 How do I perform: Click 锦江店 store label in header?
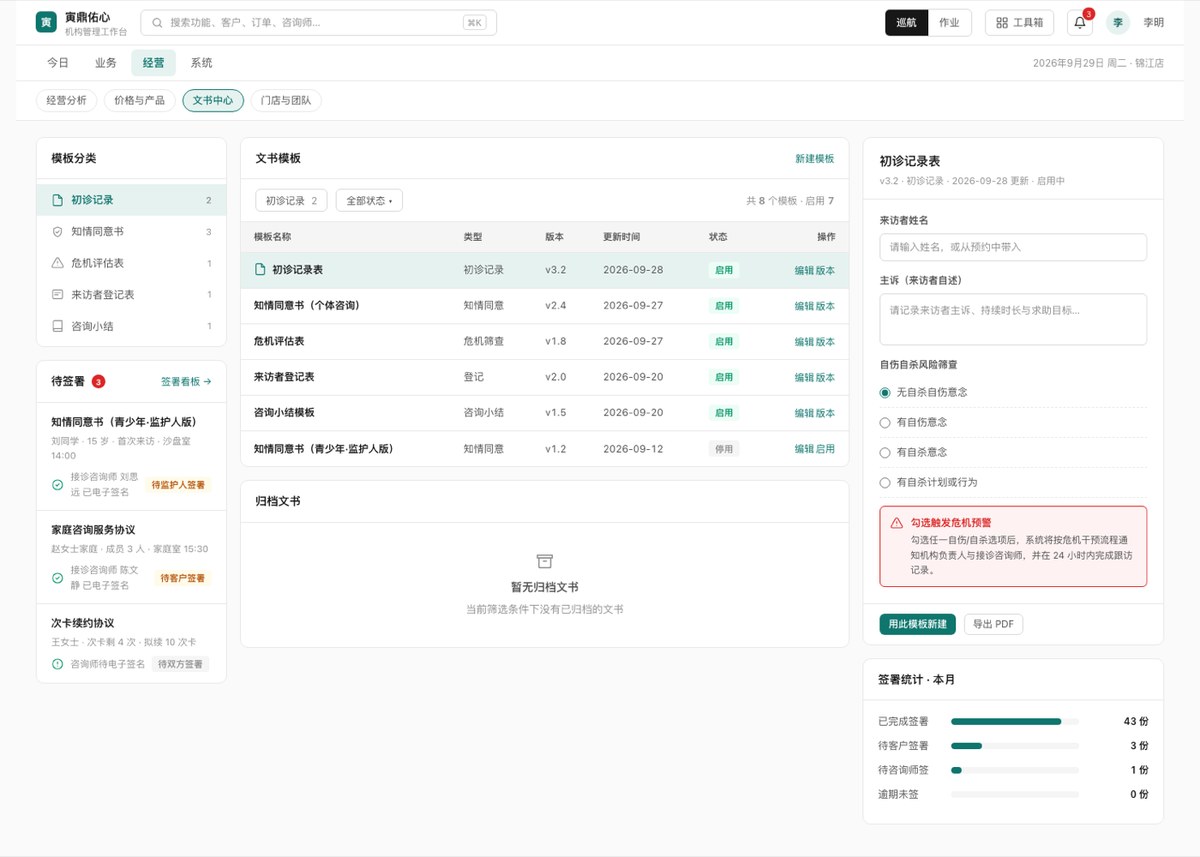[1148, 63]
